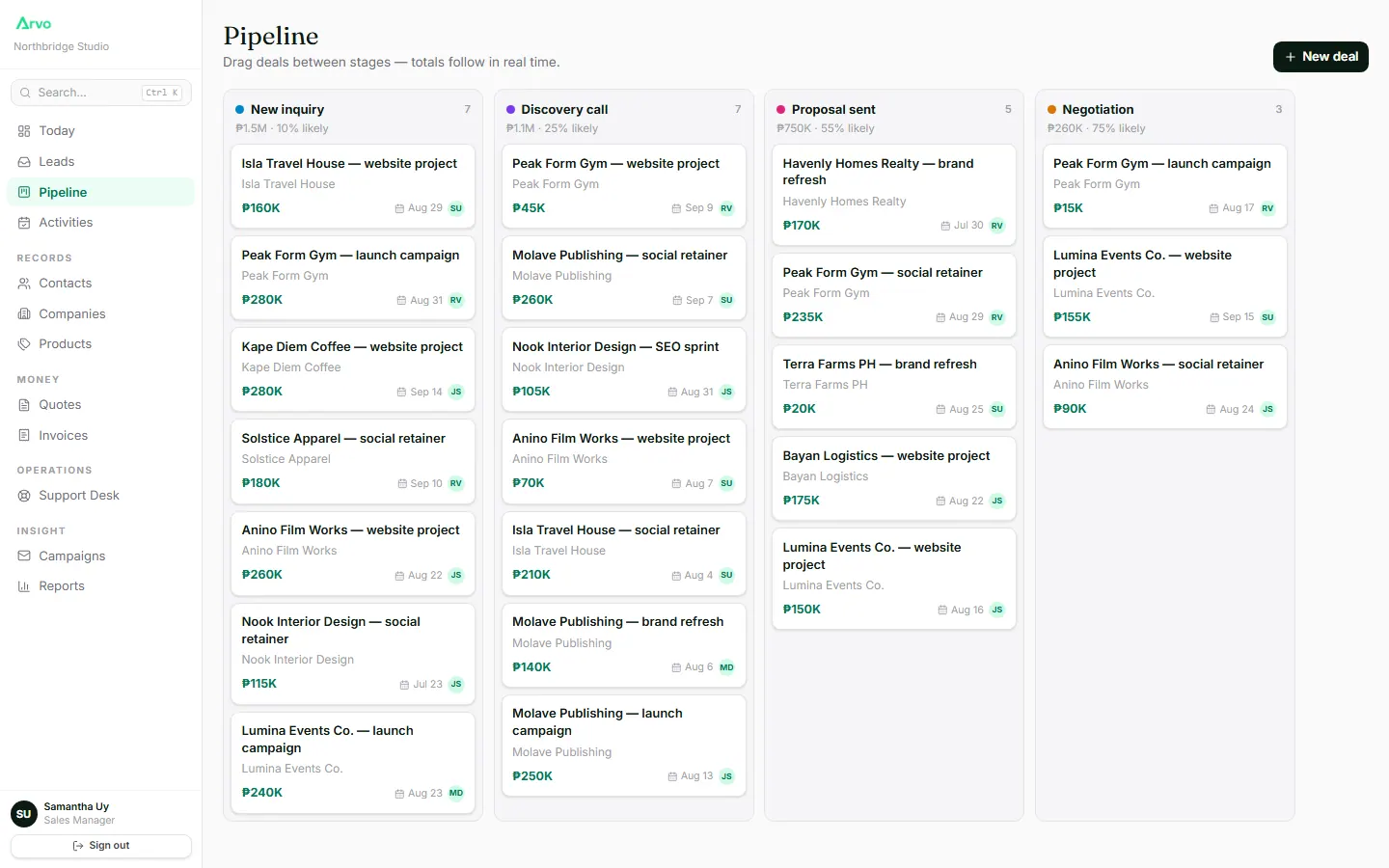Image resolution: width=1389 pixels, height=868 pixels.
Task: Open the Pipeline navigation item
Action: [x=100, y=192]
